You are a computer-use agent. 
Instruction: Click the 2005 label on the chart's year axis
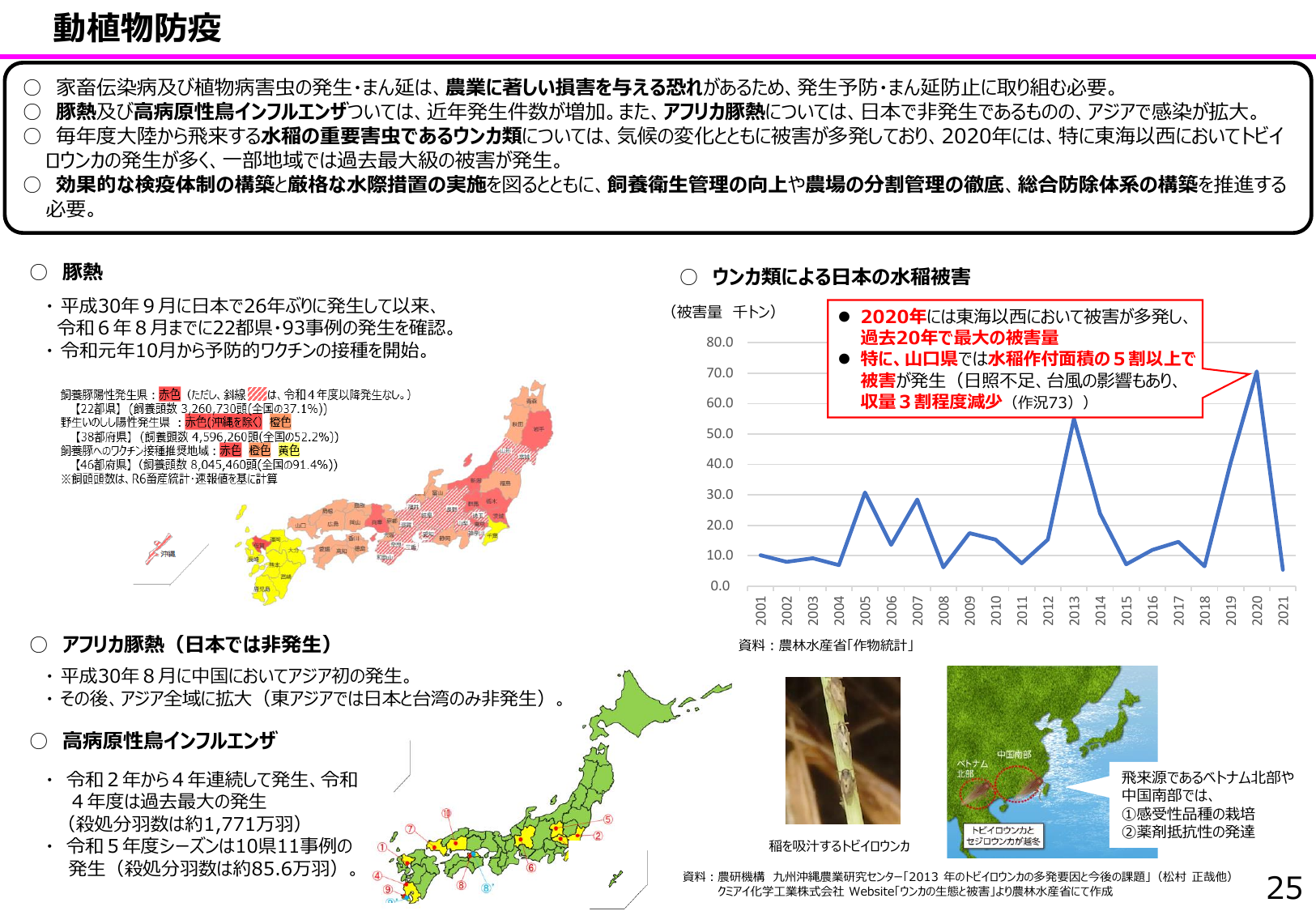(x=865, y=609)
